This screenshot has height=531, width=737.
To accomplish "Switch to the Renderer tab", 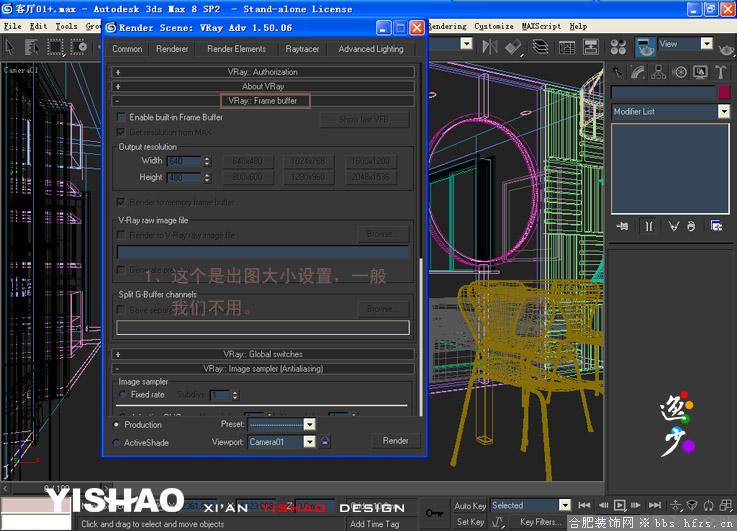I will click(172, 49).
